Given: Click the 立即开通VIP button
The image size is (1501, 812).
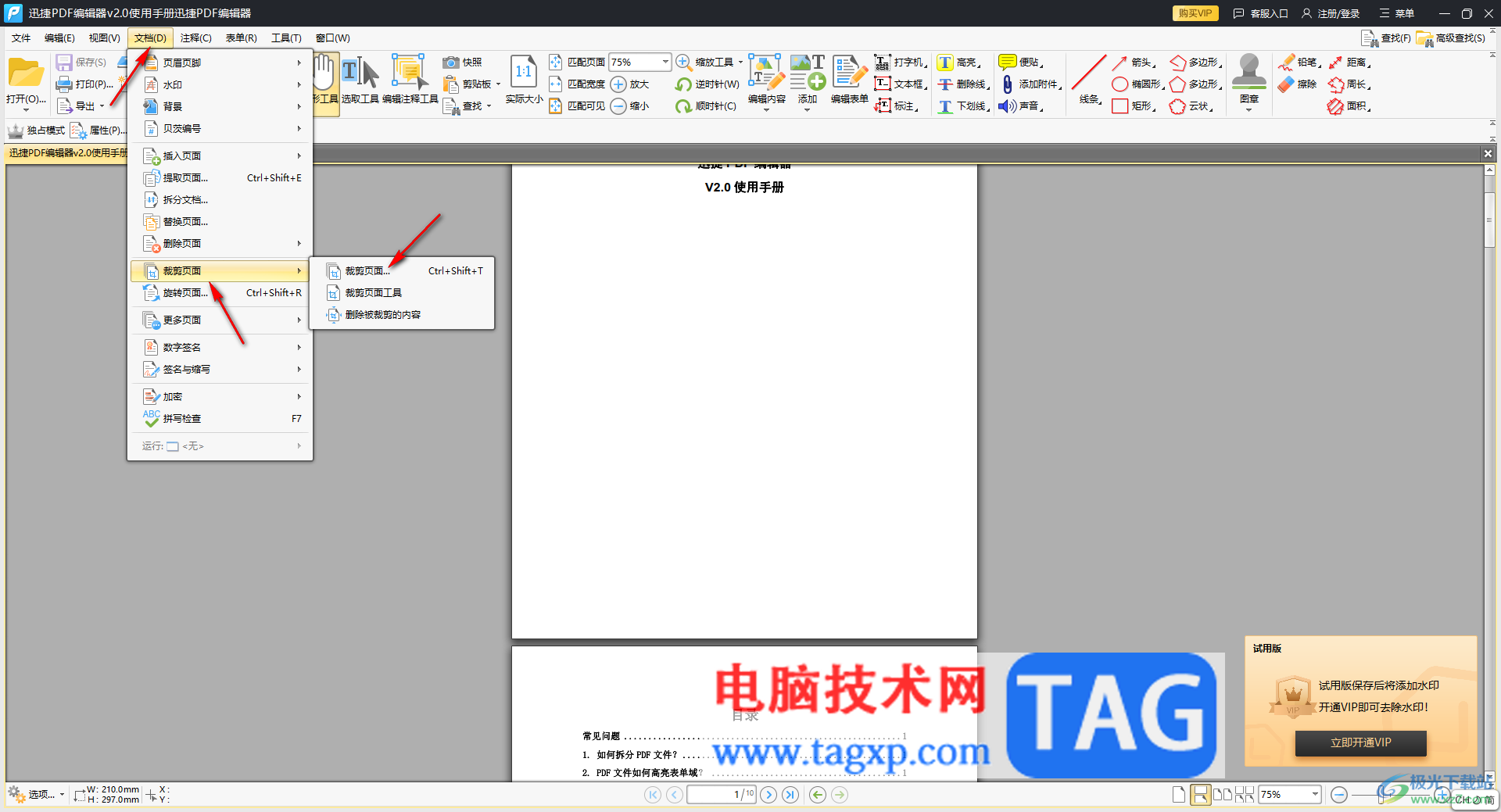Looking at the screenshot, I should (x=1360, y=742).
